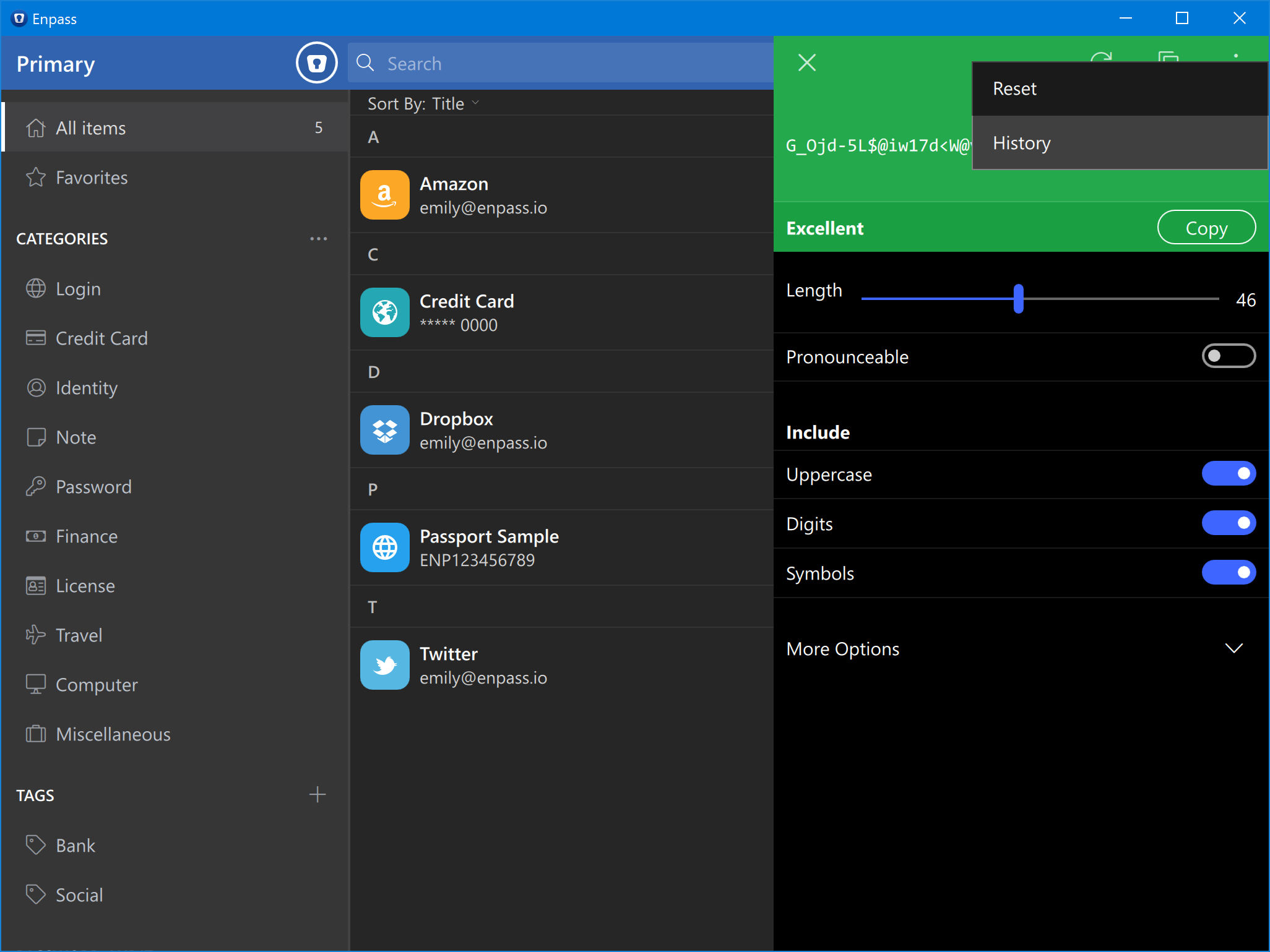This screenshot has width=1270, height=952.
Task: Click the Note category icon
Action: coord(36,437)
